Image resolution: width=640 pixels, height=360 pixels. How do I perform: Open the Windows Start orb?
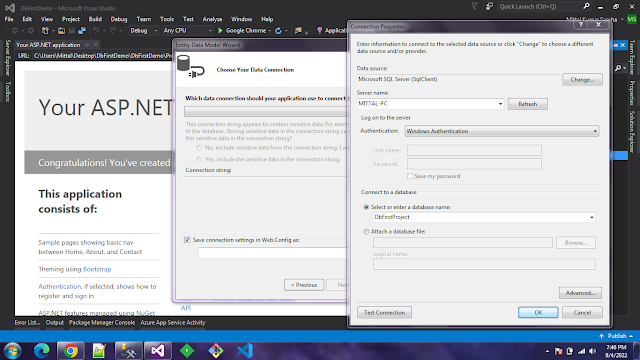click(13, 351)
